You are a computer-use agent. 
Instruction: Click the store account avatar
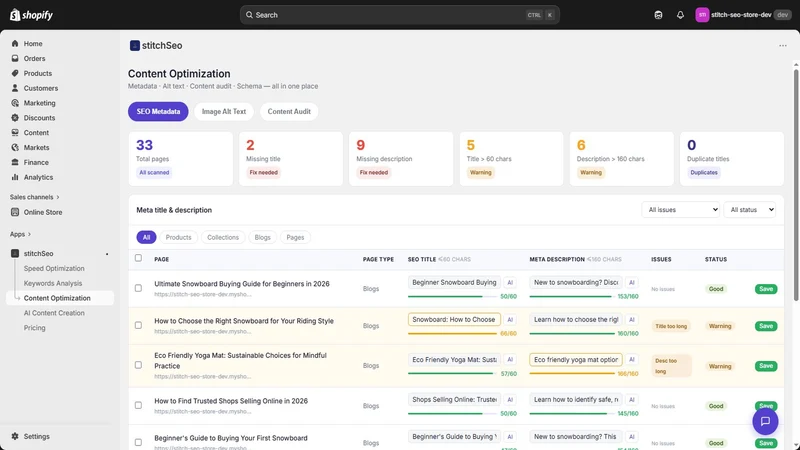pos(702,15)
